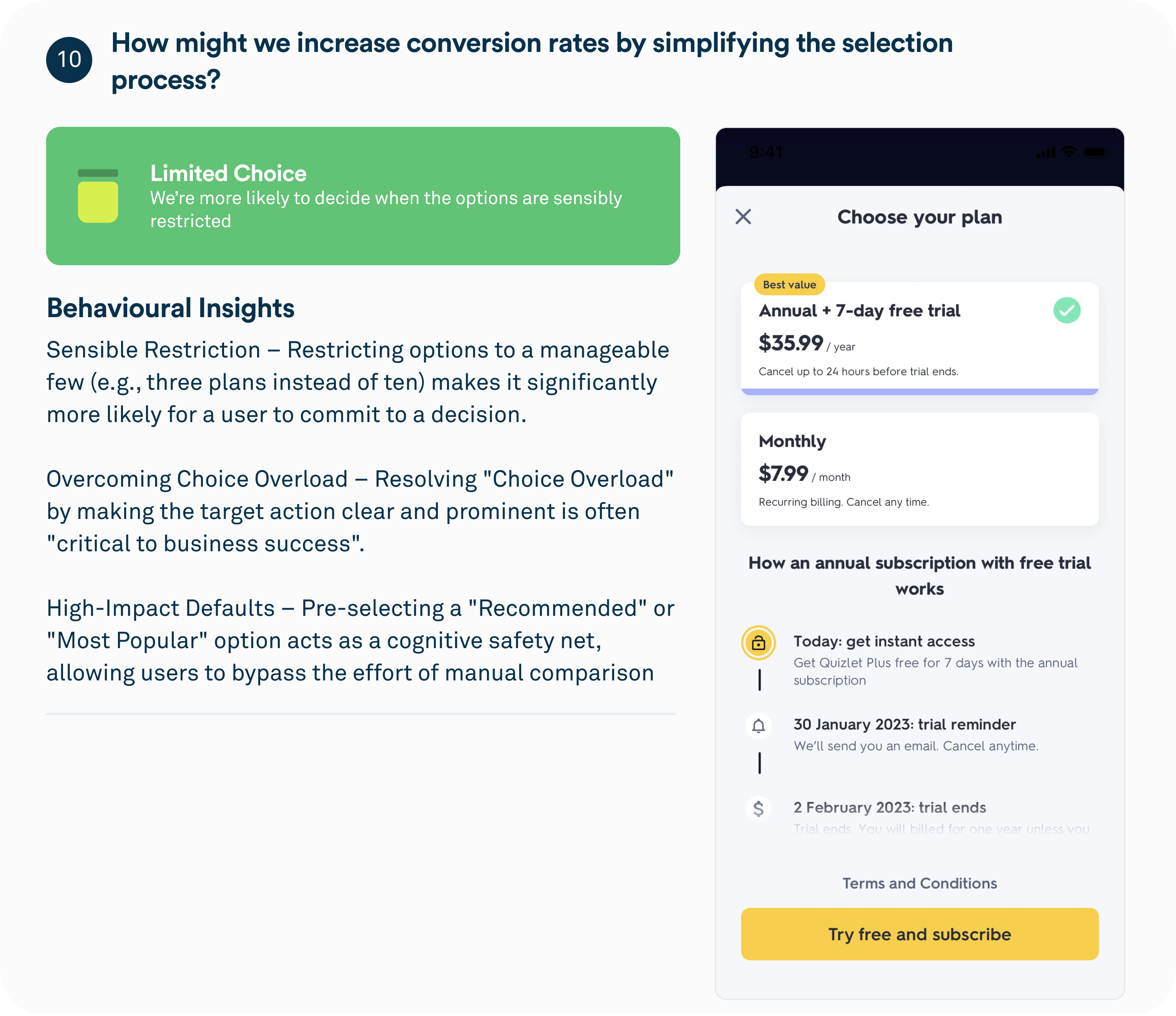Viewport: 1176px width, 1016px height.
Task: Click the Best value badge
Action: tap(789, 284)
